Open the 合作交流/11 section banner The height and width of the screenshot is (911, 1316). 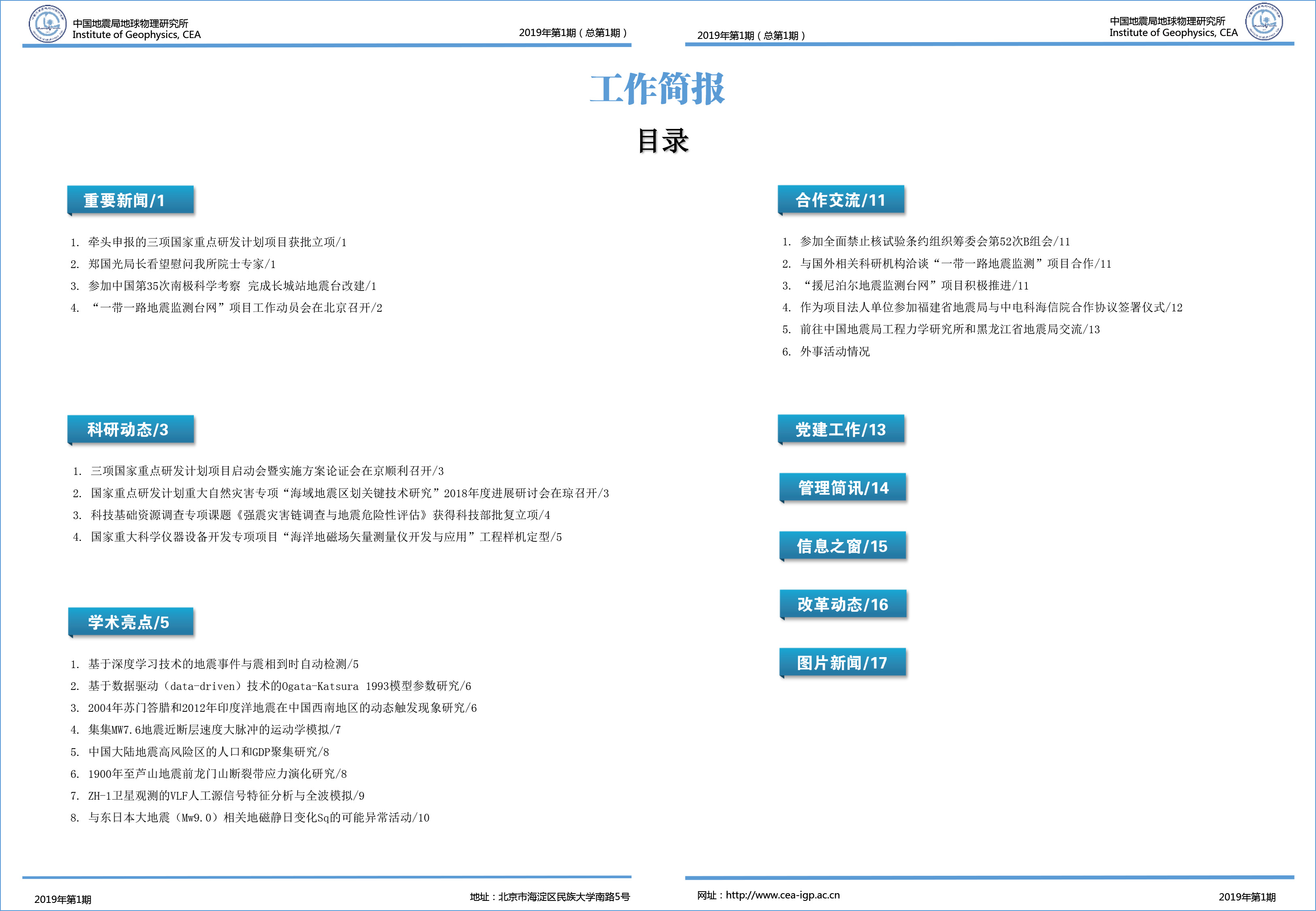point(841,200)
